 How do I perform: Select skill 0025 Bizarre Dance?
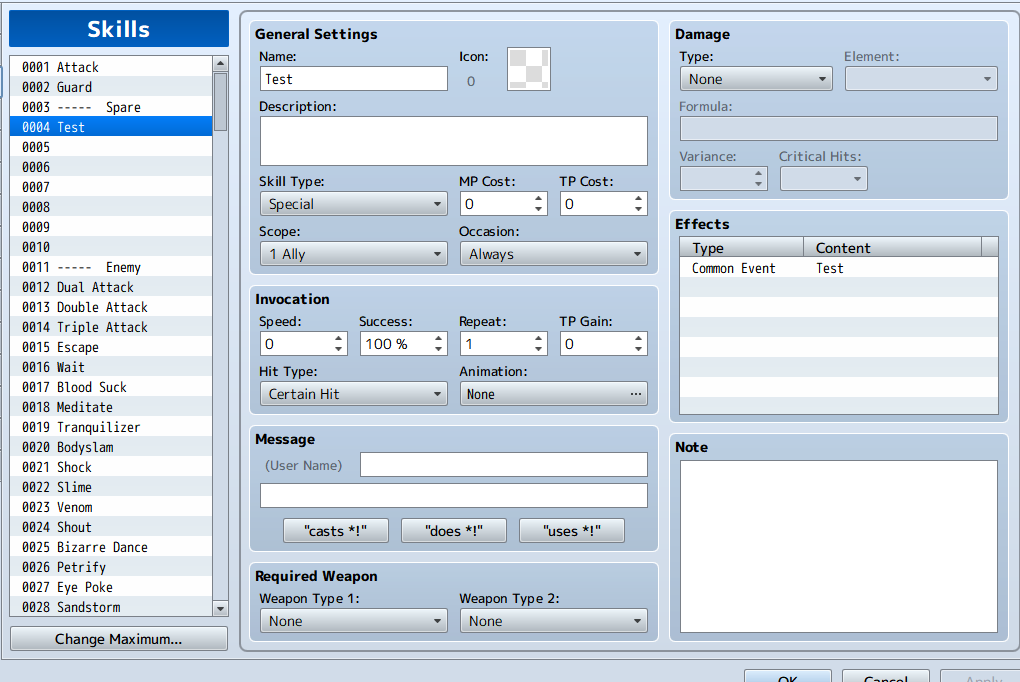coord(111,547)
